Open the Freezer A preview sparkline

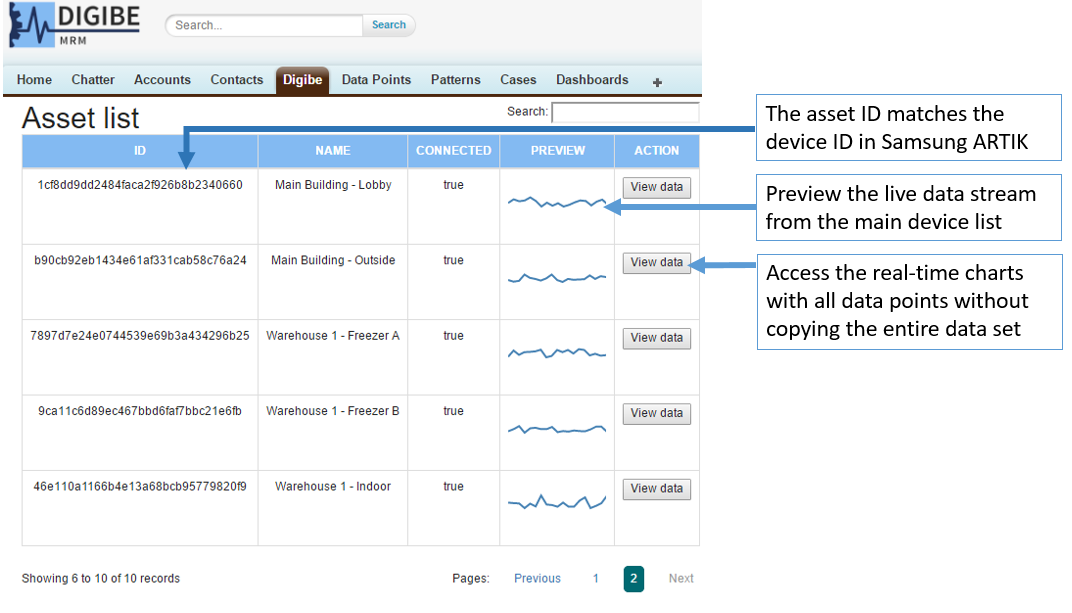pos(557,353)
